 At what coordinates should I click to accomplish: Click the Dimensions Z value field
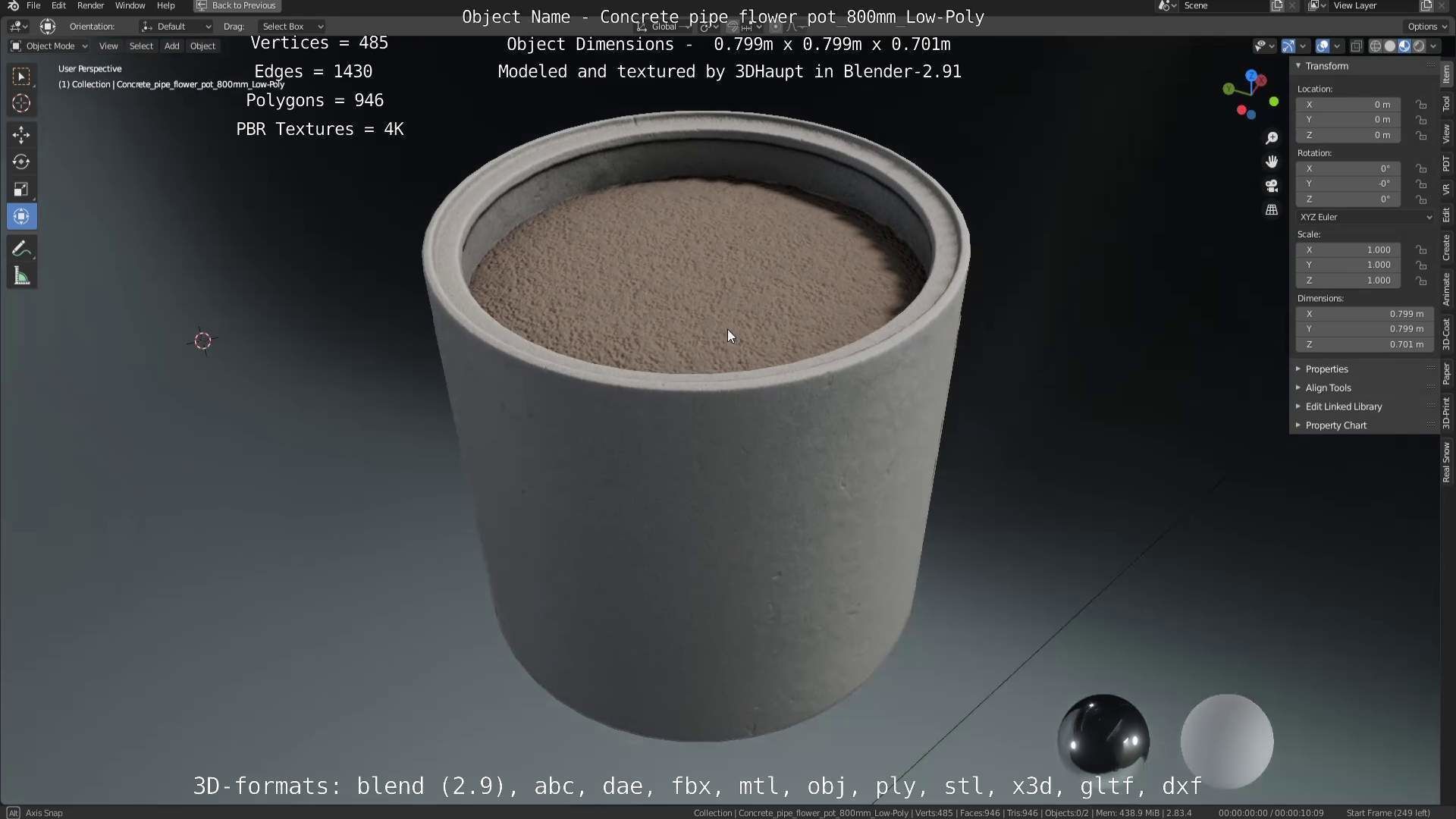(x=1366, y=344)
